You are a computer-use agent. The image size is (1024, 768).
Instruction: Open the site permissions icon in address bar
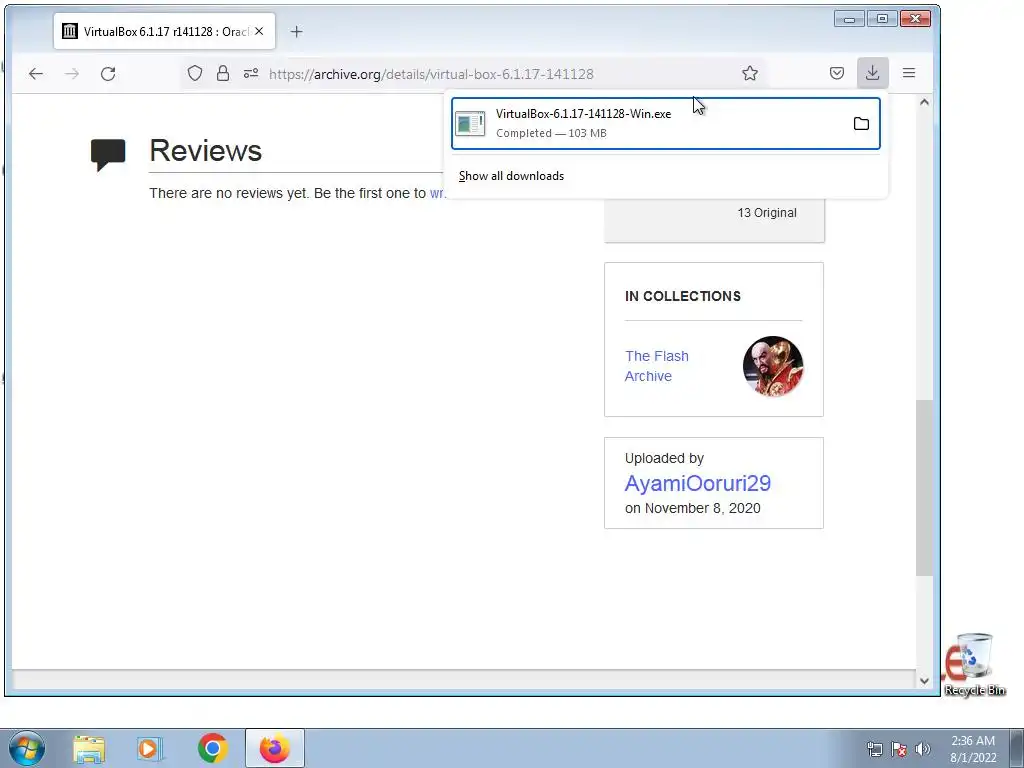[251, 73]
